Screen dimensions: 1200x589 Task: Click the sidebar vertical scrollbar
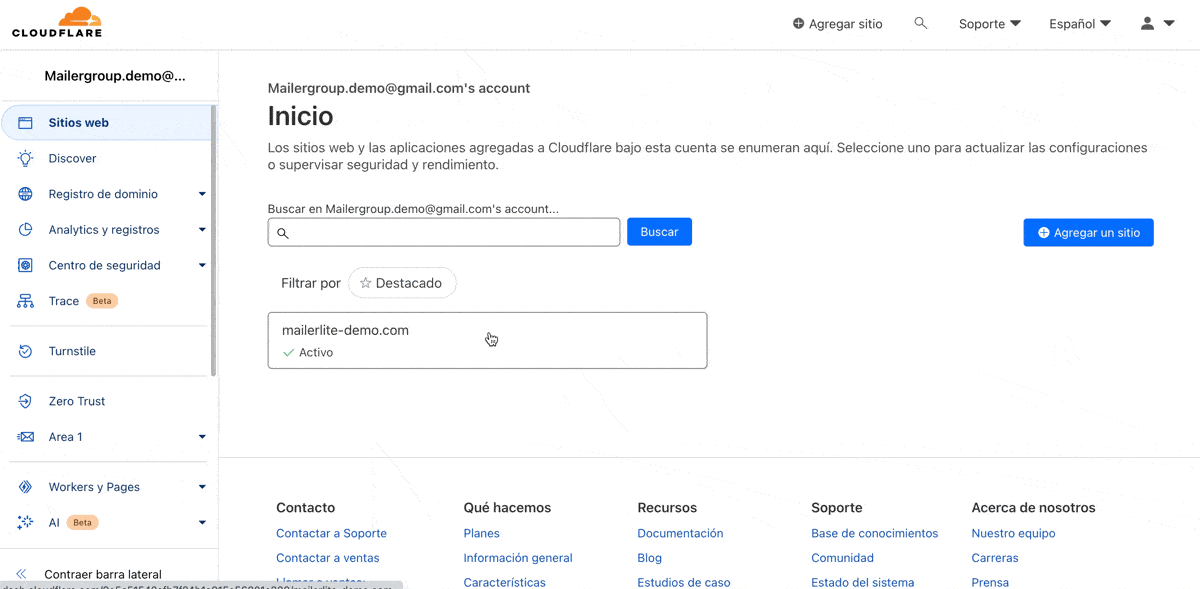214,240
